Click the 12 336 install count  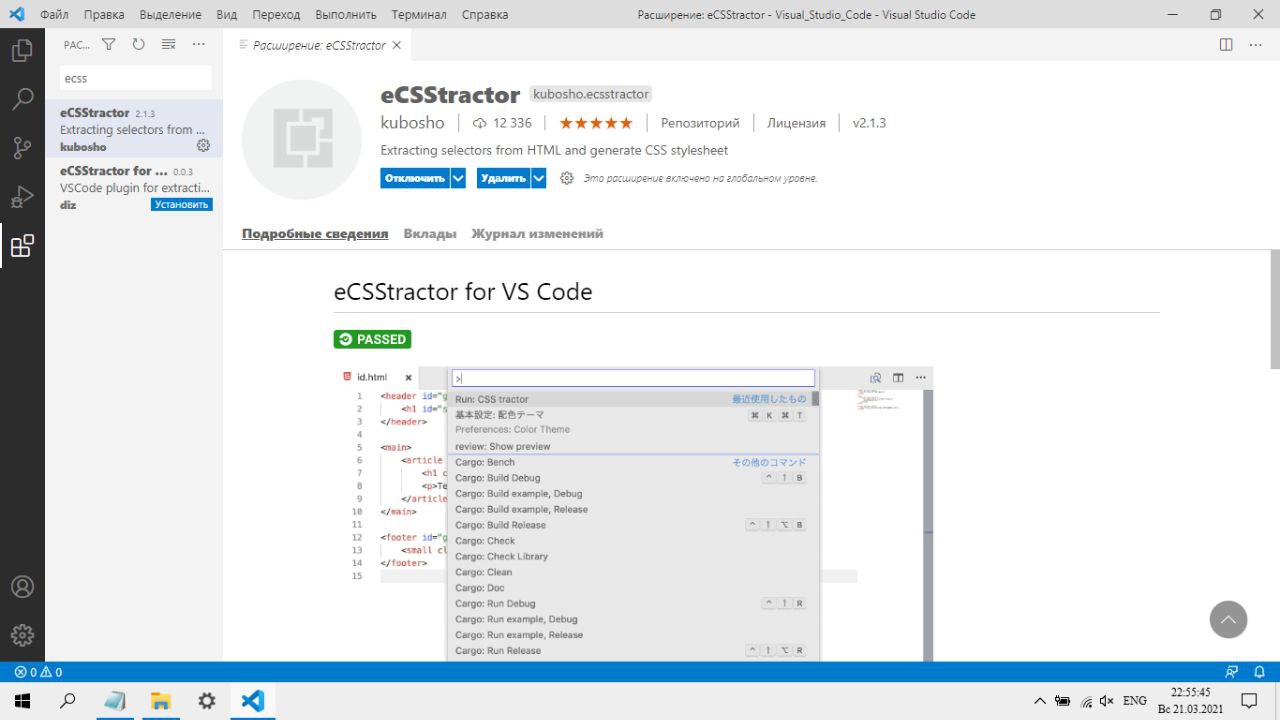503,123
